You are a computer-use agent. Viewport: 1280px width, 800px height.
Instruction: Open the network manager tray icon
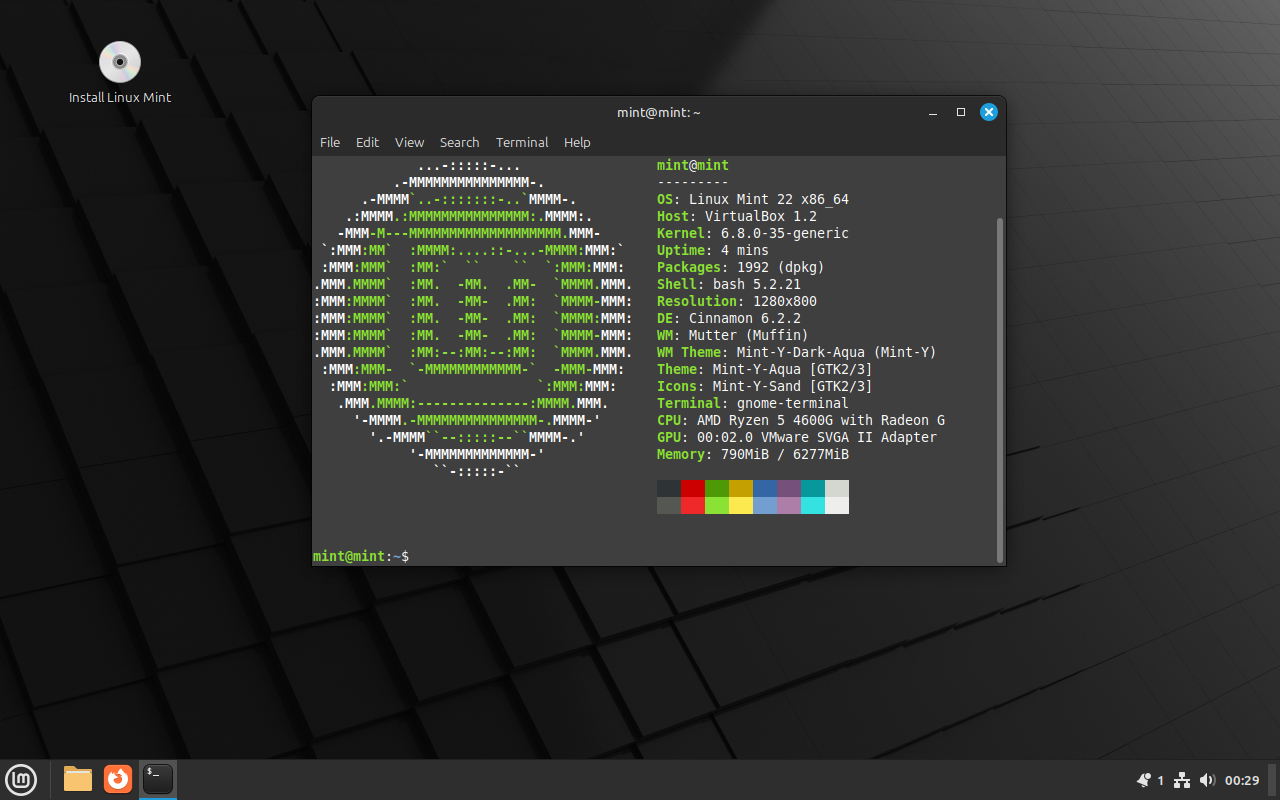[x=1181, y=779]
